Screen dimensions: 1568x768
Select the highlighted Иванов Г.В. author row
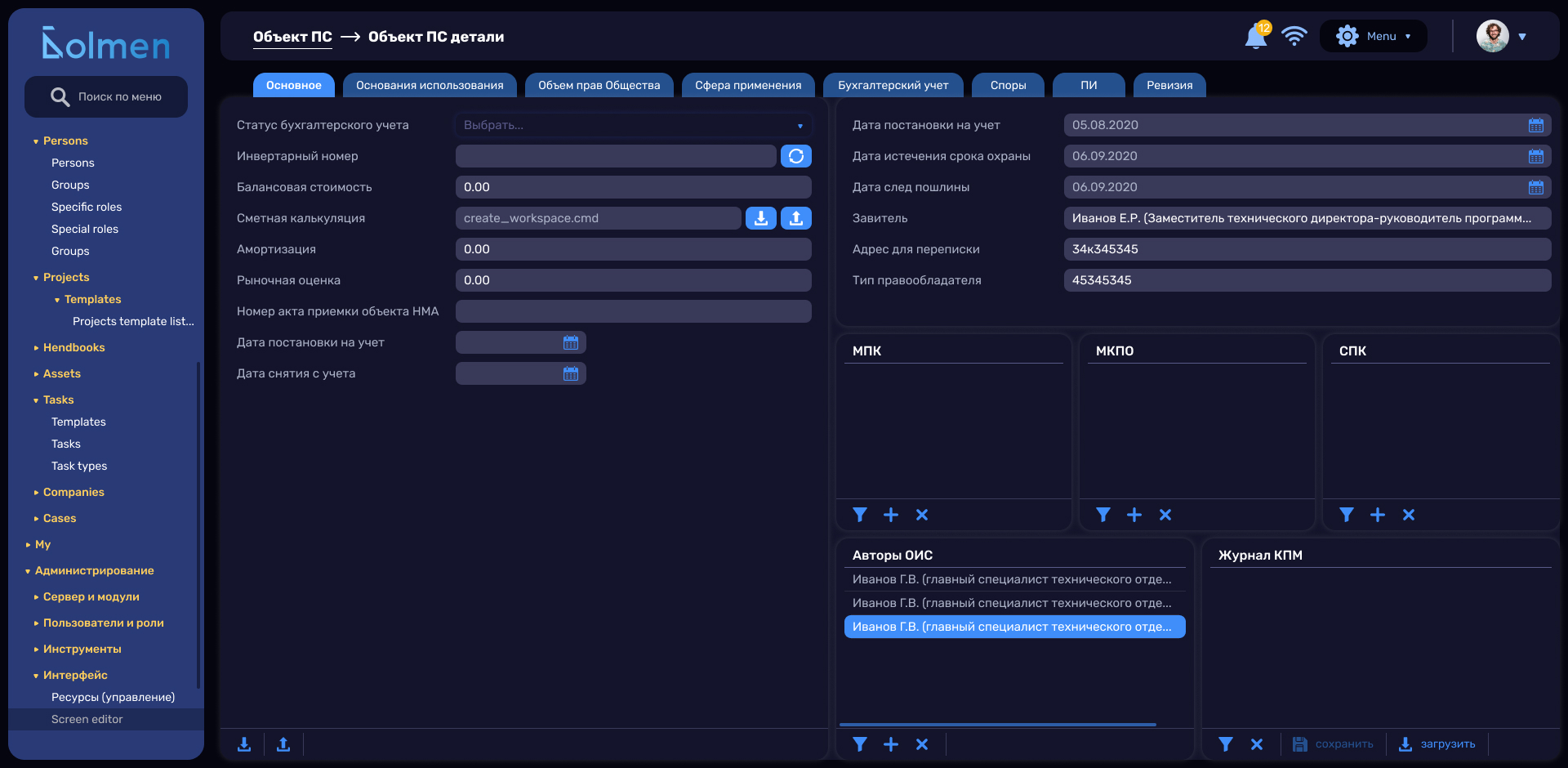coord(1015,627)
